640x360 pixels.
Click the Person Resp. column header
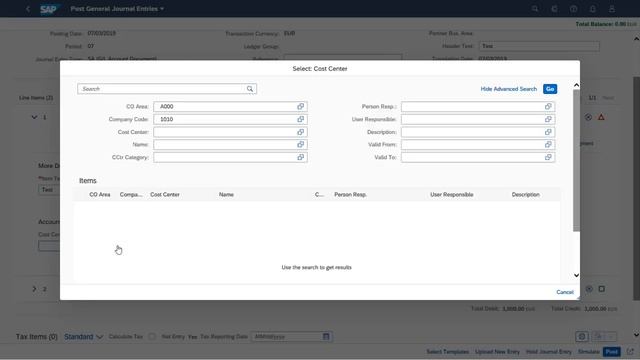coord(350,195)
